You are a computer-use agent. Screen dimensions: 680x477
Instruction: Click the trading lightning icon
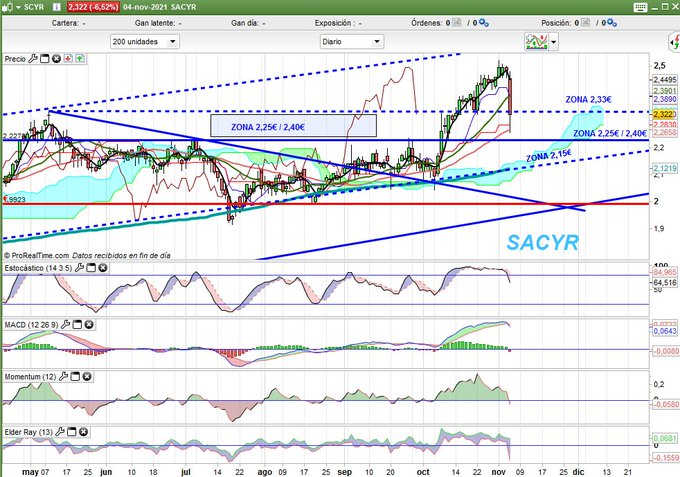tap(674, 42)
